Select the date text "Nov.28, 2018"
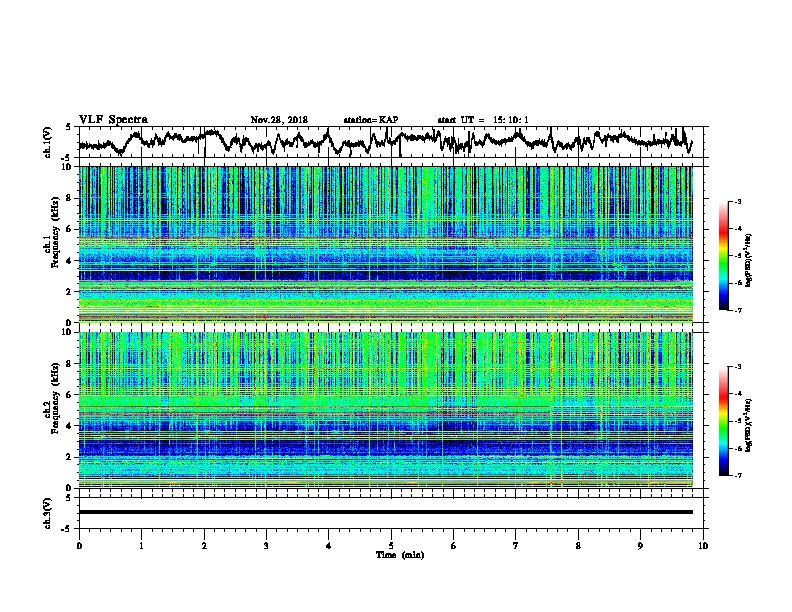 click(x=279, y=120)
